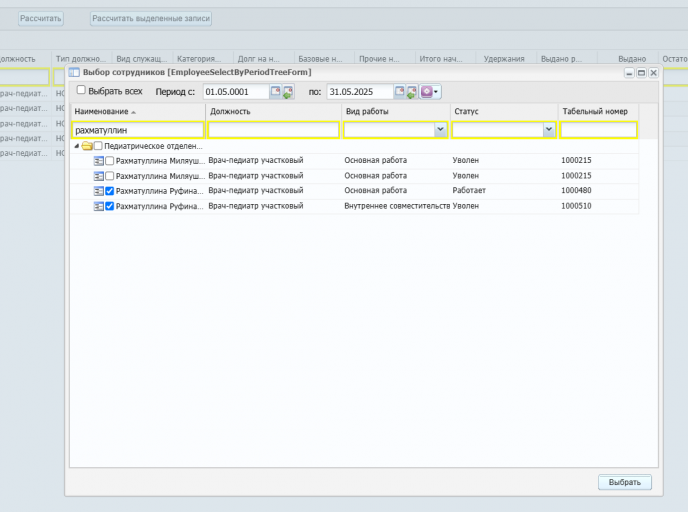Screen dimensions: 688x512
Task: Click record icon of second Рахматуллина Миляуш row
Action: click(99, 176)
